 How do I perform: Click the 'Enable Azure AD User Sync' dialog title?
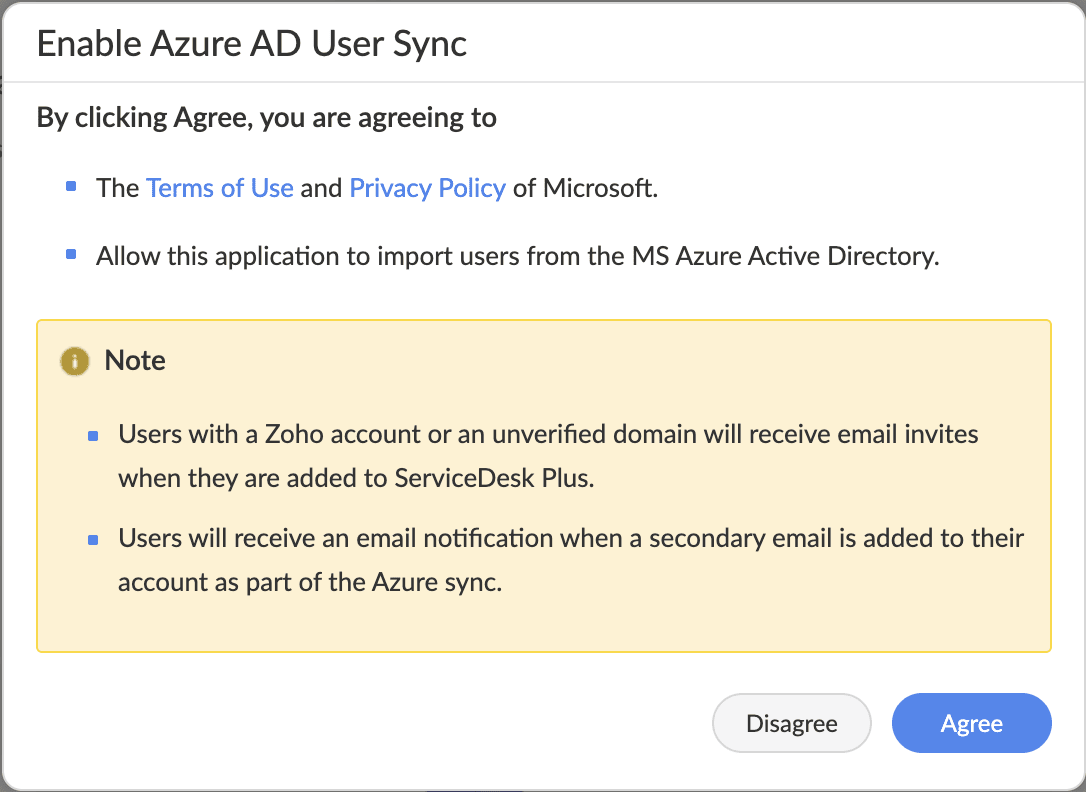tap(252, 44)
